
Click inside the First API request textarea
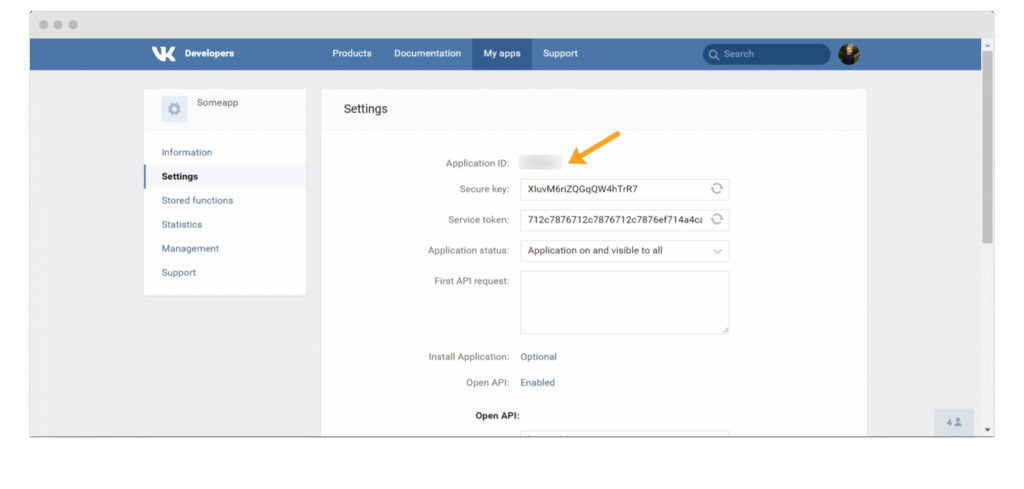point(624,302)
